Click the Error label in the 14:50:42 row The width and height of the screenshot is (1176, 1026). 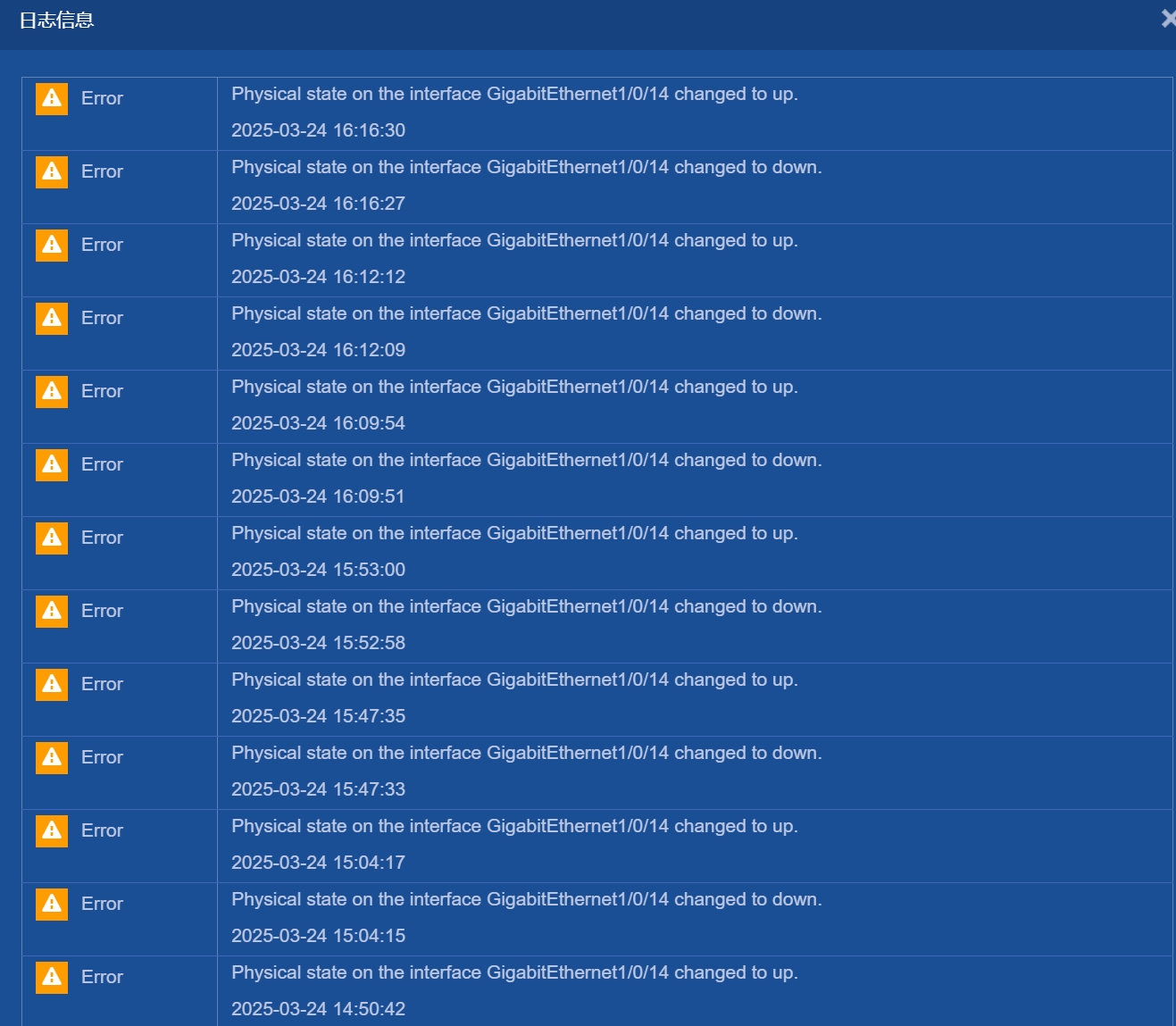(x=102, y=977)
